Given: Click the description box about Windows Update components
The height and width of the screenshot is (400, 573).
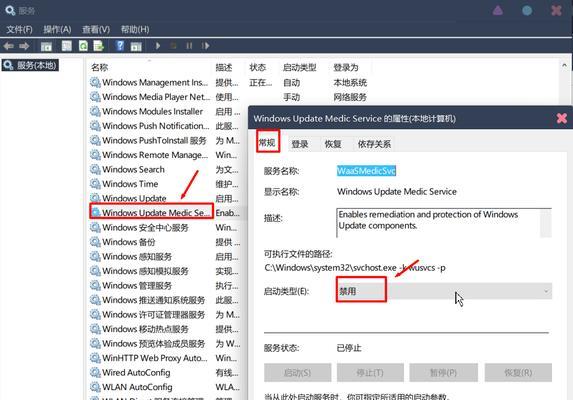Looking at the screenshot, I should coord(444,223).
